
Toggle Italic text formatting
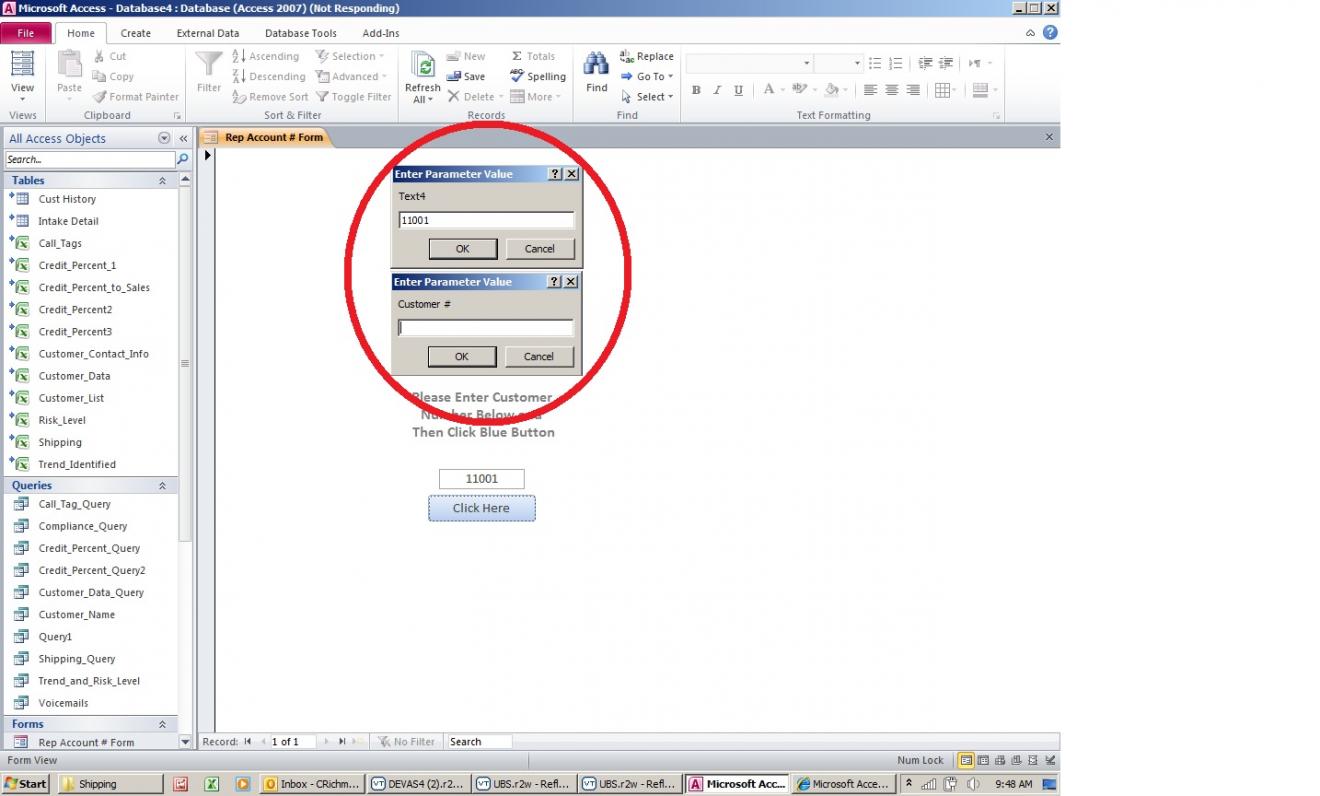[x=717, y=90]
